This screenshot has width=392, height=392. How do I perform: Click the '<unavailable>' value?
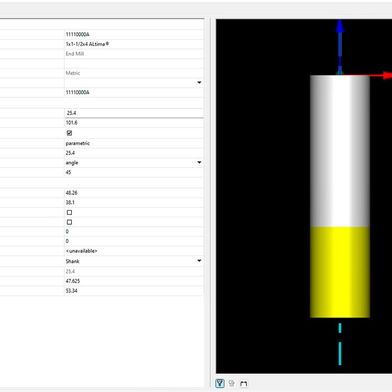point(81,251)
